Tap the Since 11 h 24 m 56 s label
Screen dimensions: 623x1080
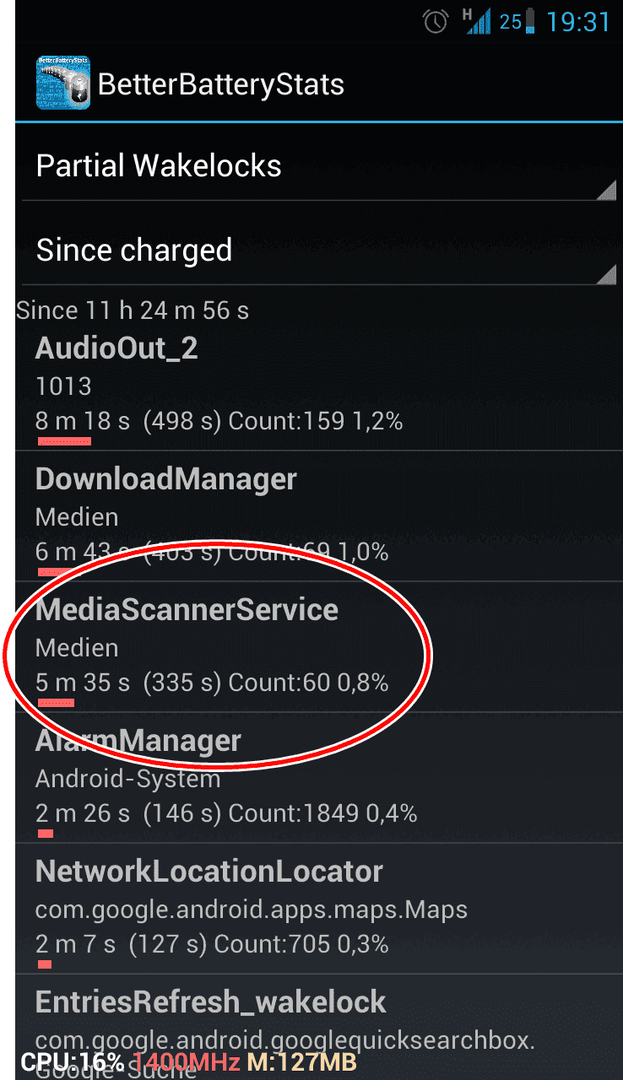pos(132,311)
